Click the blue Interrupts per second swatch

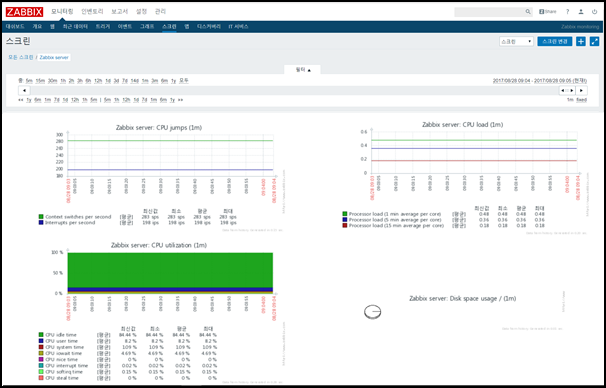pyautogui.click(x=41, y=223)
